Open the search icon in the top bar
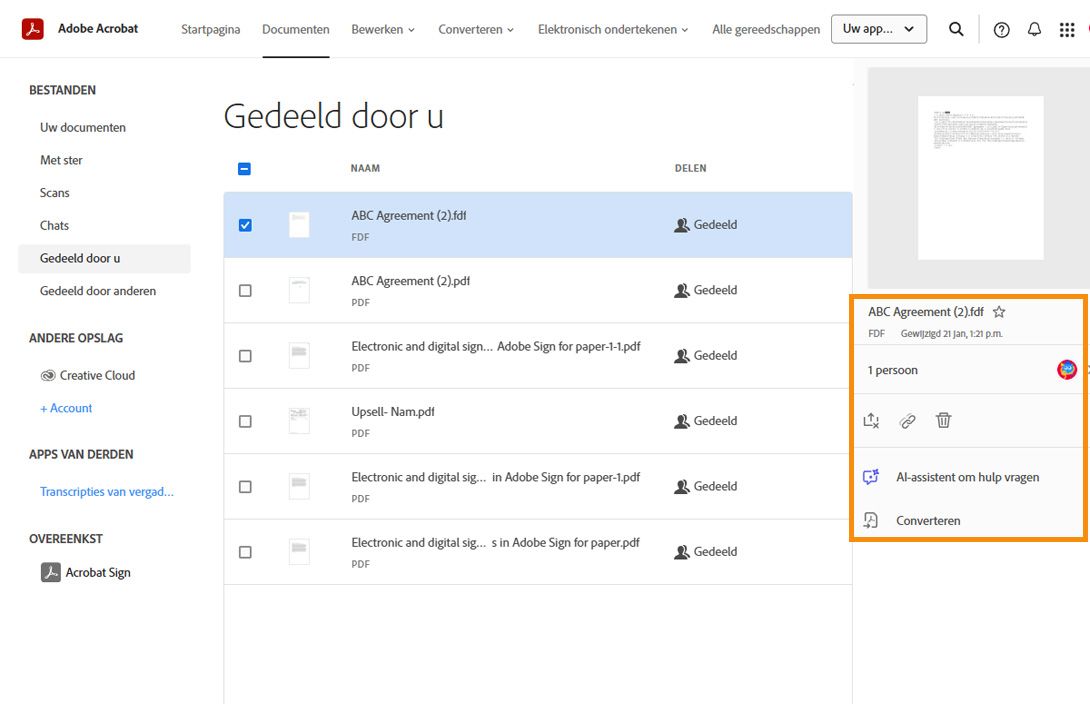 956,29
